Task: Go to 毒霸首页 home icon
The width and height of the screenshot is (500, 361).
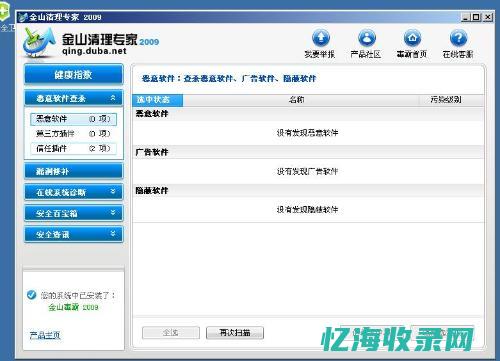Action: click(x=412, y=38)
